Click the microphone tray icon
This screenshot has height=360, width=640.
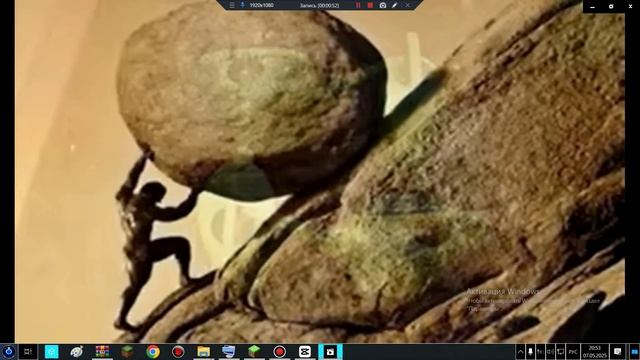click(530, 351)
